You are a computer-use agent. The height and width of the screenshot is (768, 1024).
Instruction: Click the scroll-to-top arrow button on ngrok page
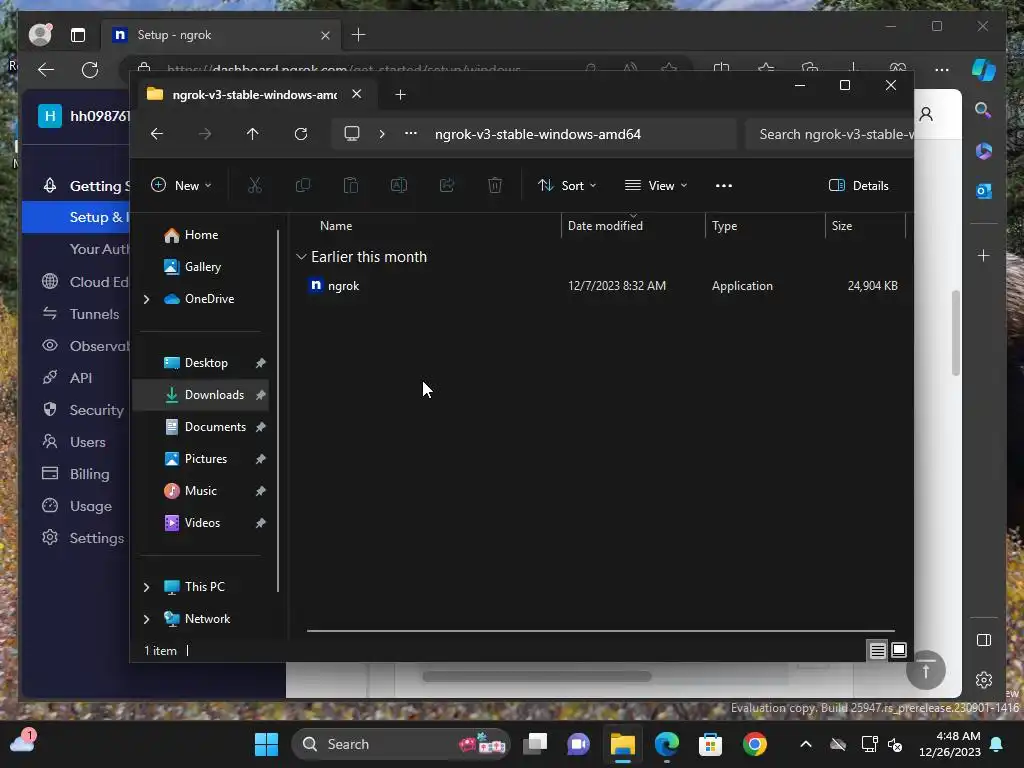pyautogui.click(x=926, y=670)
